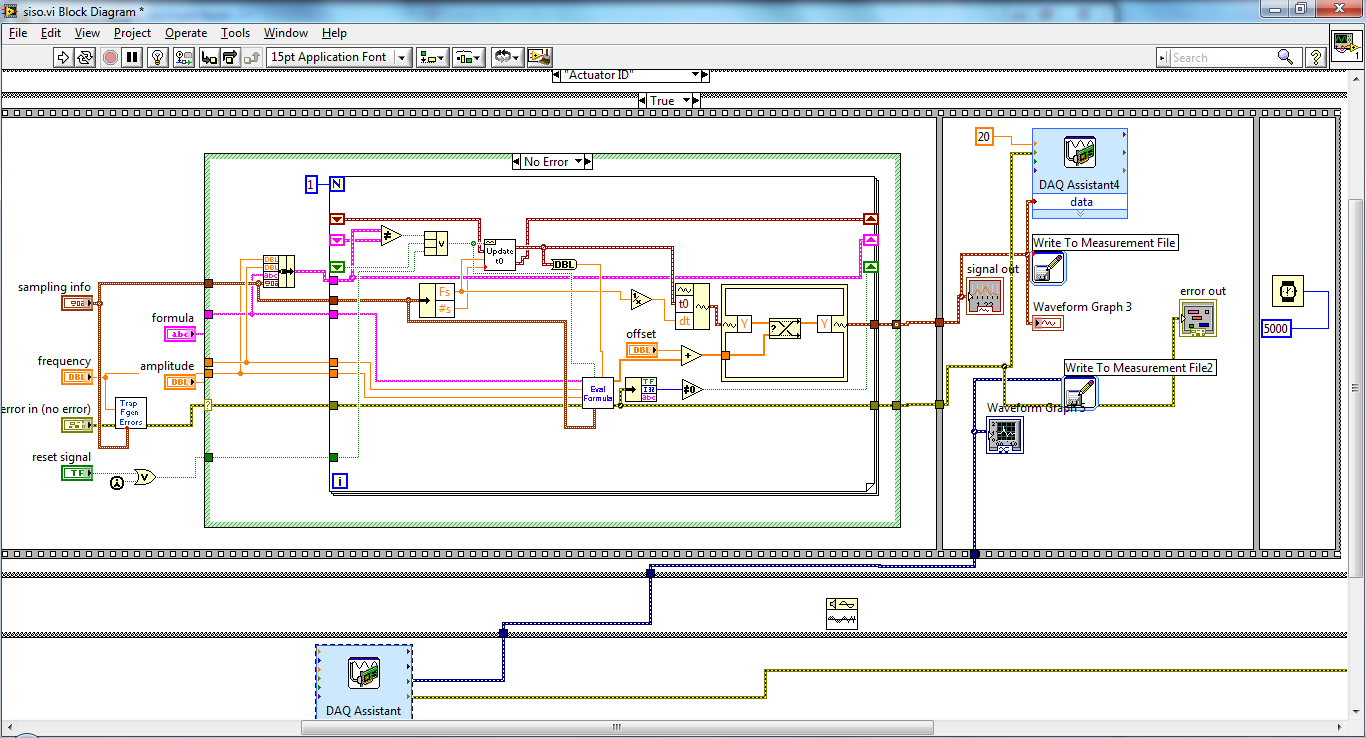Select the bottom DAQ Assistant express VI
The width and height of the screenshot is (1366, 738).
(363, 682)
